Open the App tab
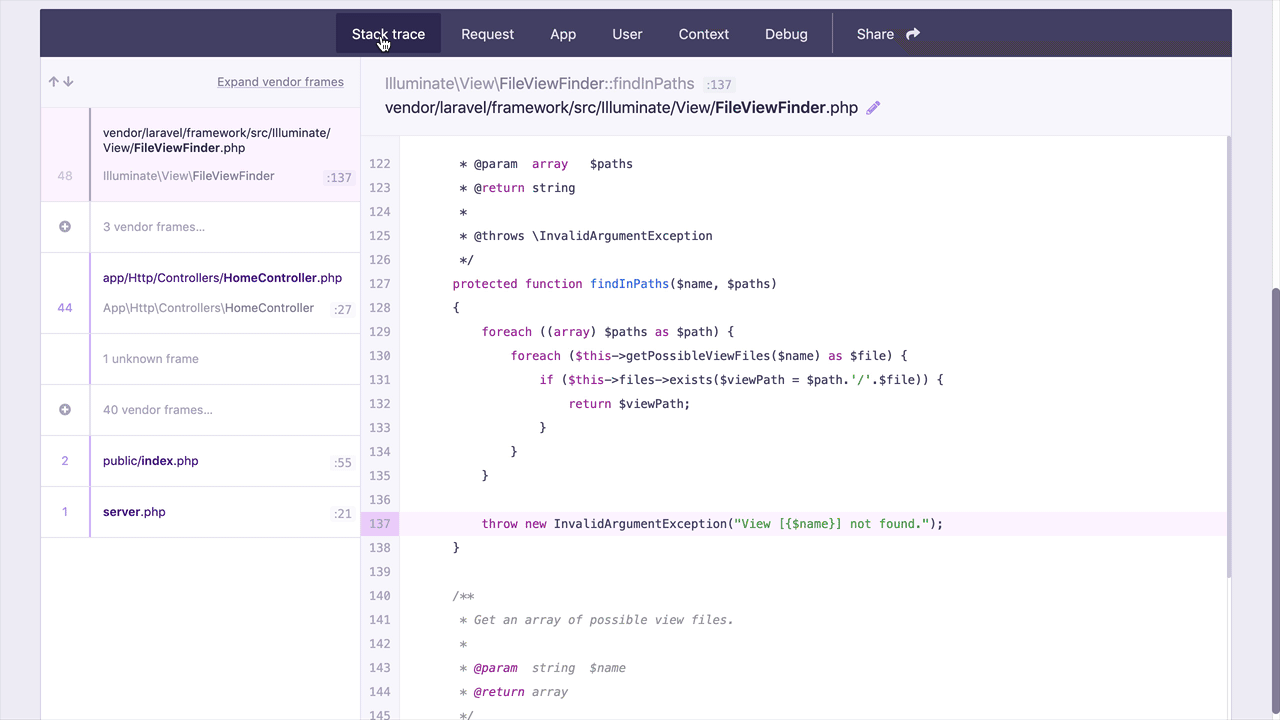Viewport: 1280px width, 720px height. 562,33
